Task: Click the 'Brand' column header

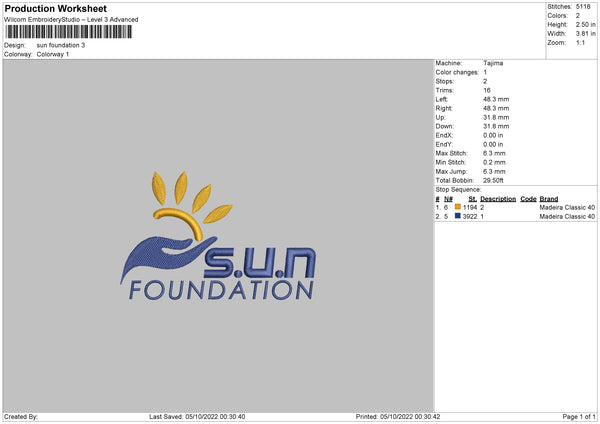Action: (549, 199)
